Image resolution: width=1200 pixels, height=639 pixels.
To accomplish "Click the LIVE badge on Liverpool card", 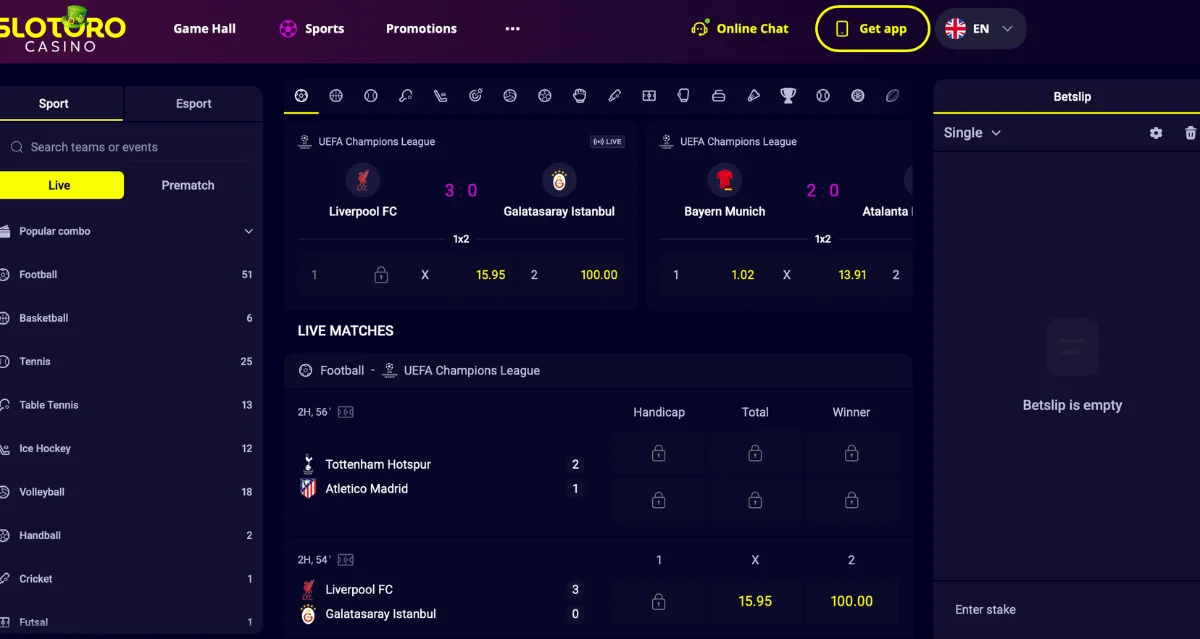I will click(x=608, y=142).
